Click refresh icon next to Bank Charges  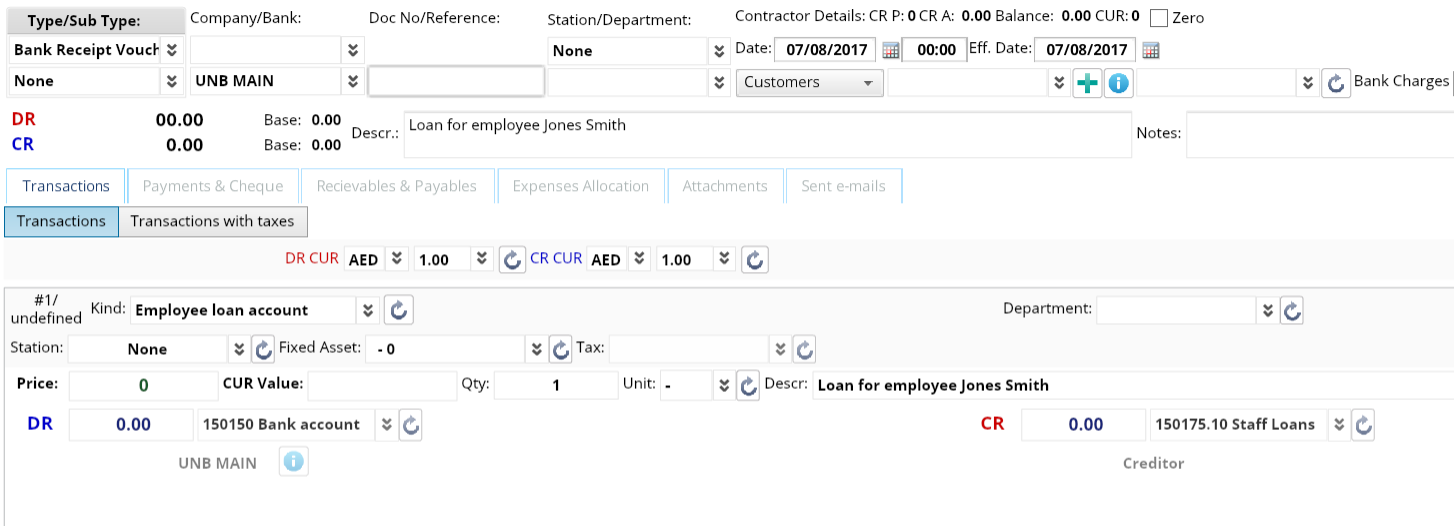coord(1336,83)
